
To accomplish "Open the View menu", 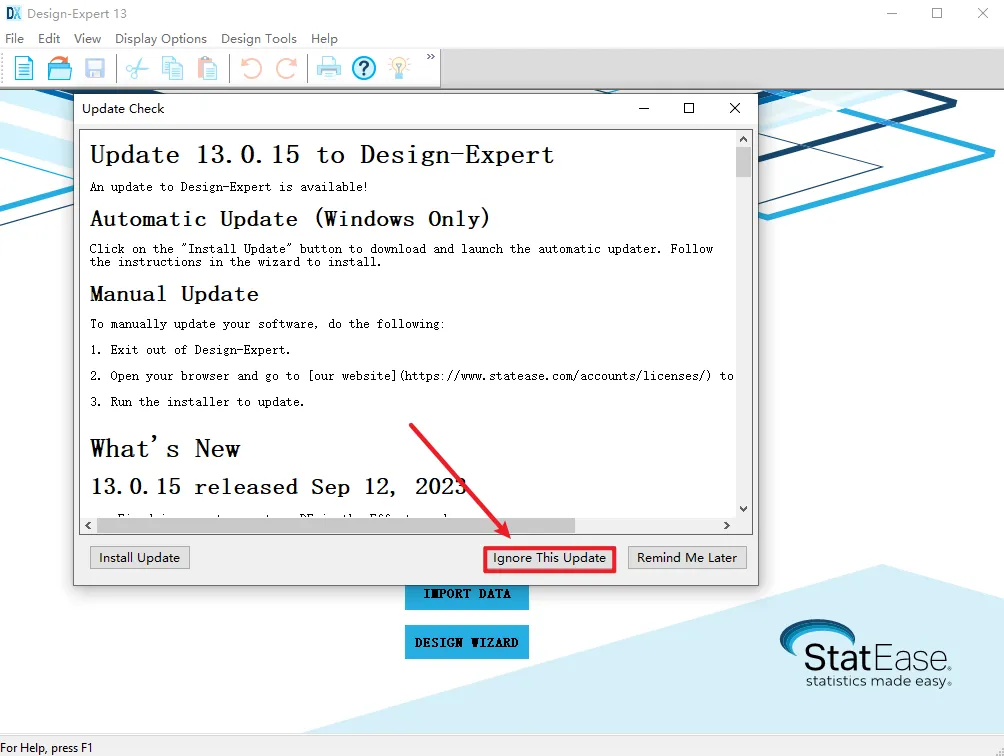I will tap(87, 39).
